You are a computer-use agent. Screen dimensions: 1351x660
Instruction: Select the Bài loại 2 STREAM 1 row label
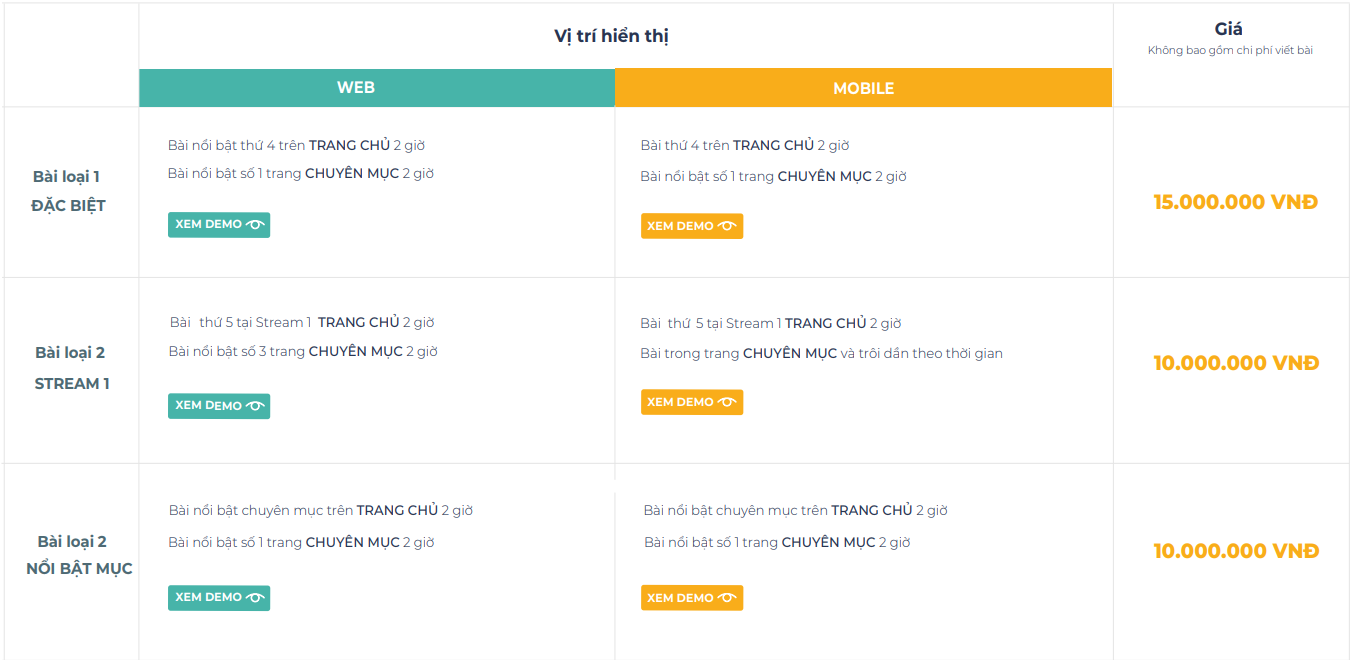click(71, 368)
